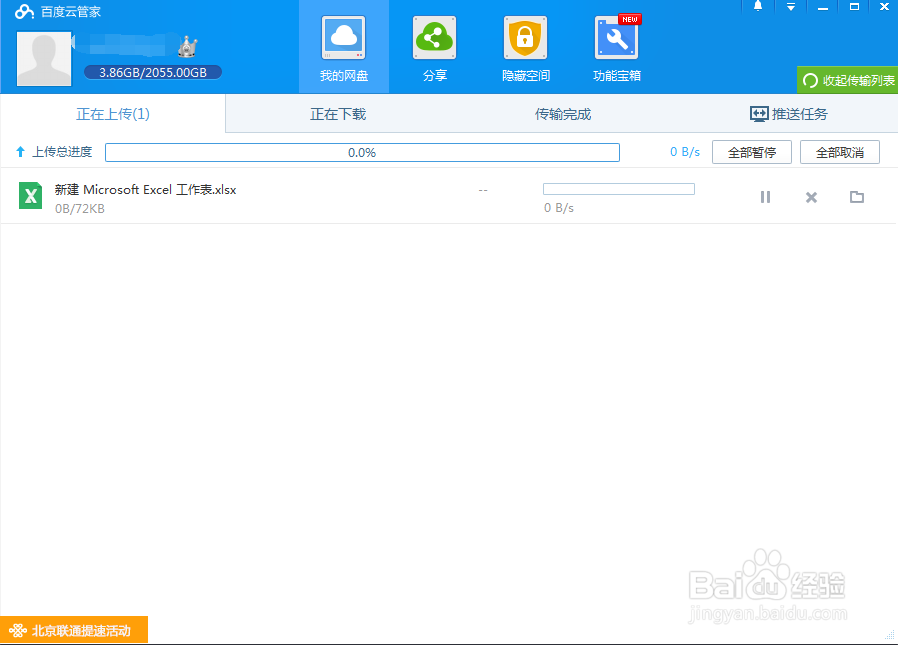This screenshot has width=898, height=645.
Task: Minimize the 百度云管家 window
Action: 822,7
